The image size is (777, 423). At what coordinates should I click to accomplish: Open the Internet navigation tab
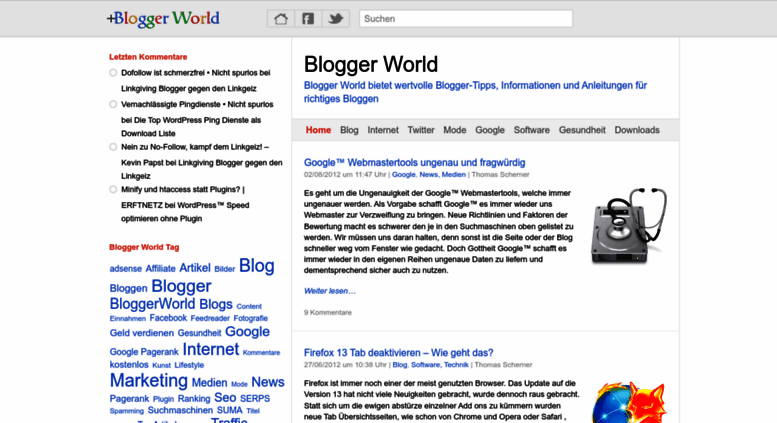[x=383, y=130]
